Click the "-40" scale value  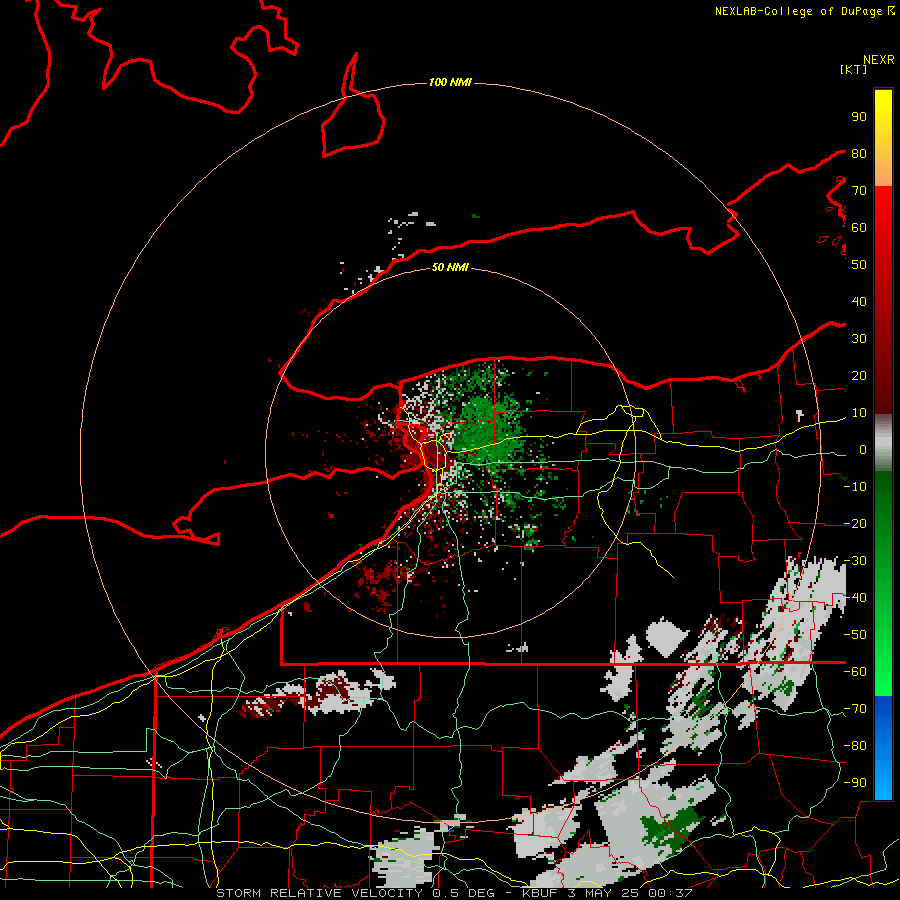tap(855, 598)
